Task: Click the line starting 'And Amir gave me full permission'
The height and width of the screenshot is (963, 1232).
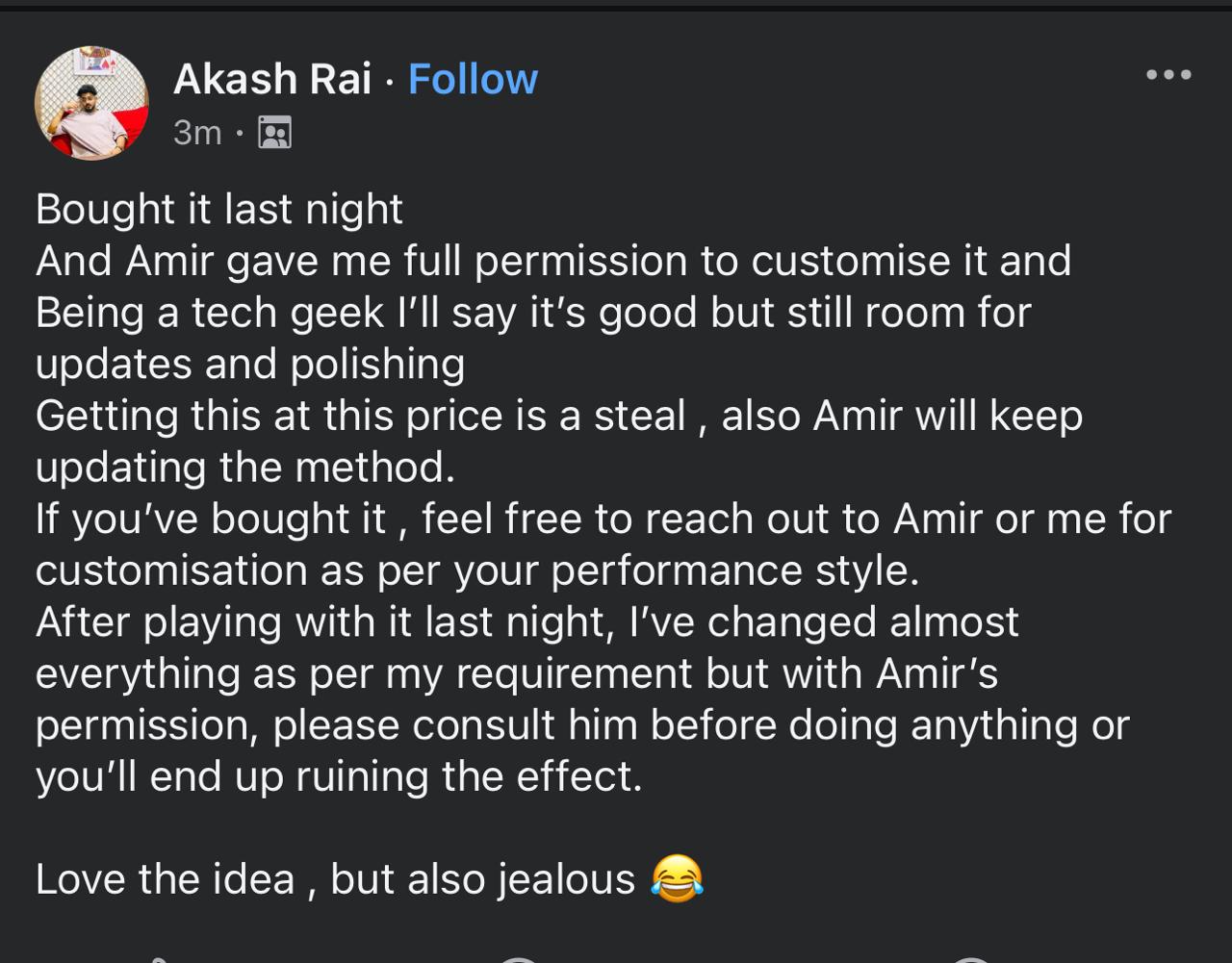Action: click(553, 261)
